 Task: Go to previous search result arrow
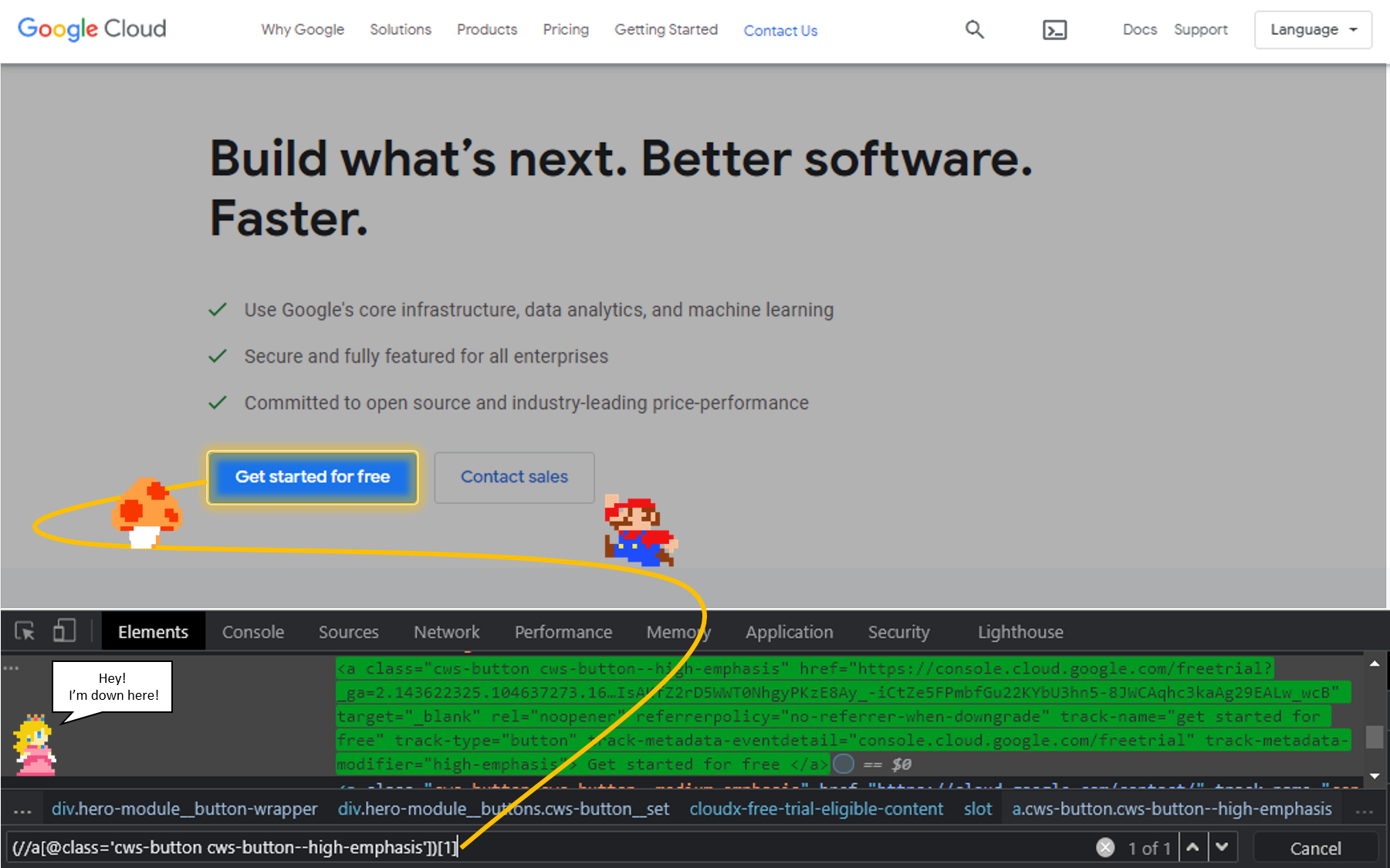(1192, 847)
